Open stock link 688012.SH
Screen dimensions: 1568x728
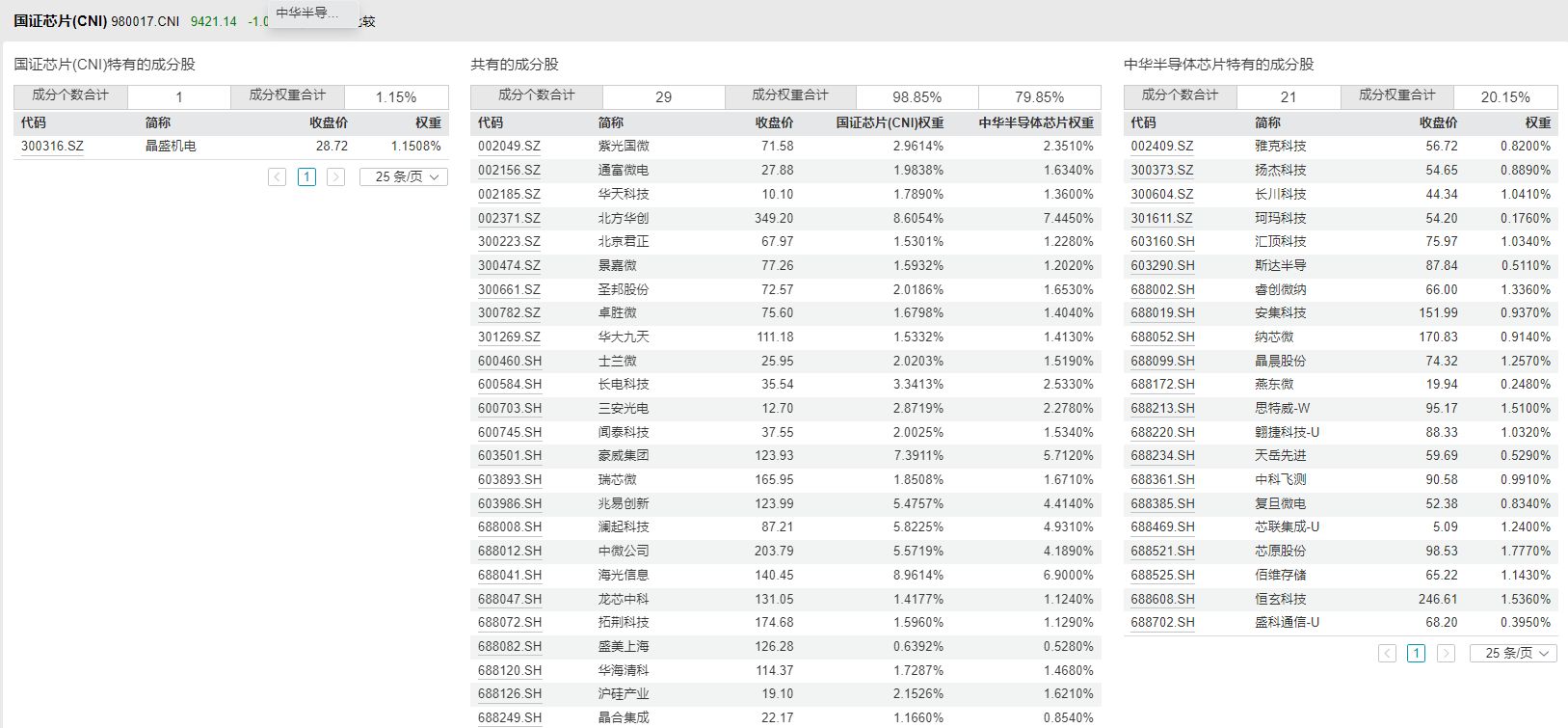tap(510, 552)
